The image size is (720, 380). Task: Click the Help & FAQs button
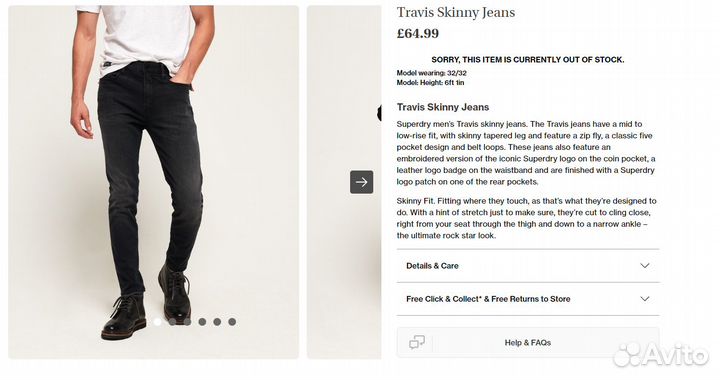[x=528, y=342]
